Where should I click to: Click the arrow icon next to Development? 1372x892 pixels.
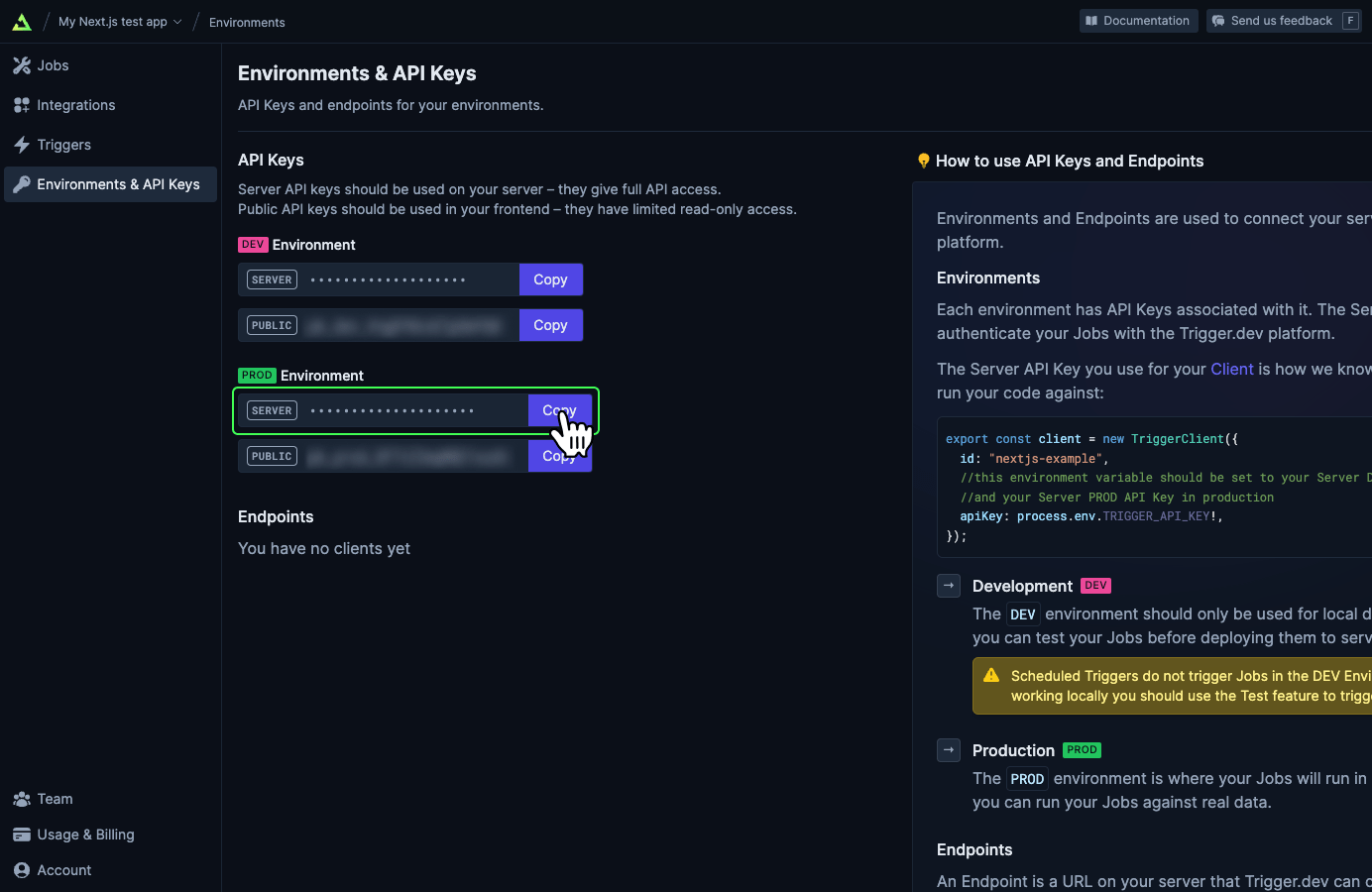[x=949, y=586]
